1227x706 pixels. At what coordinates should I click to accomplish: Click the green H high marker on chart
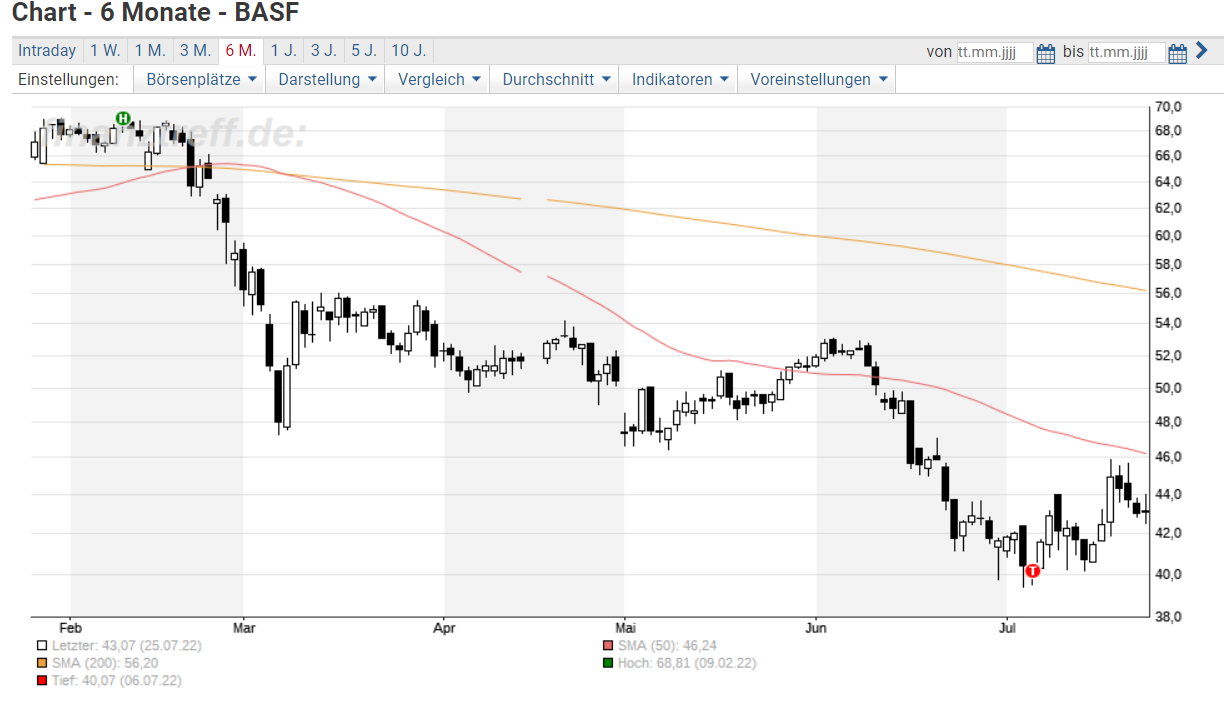pos(123,119)
